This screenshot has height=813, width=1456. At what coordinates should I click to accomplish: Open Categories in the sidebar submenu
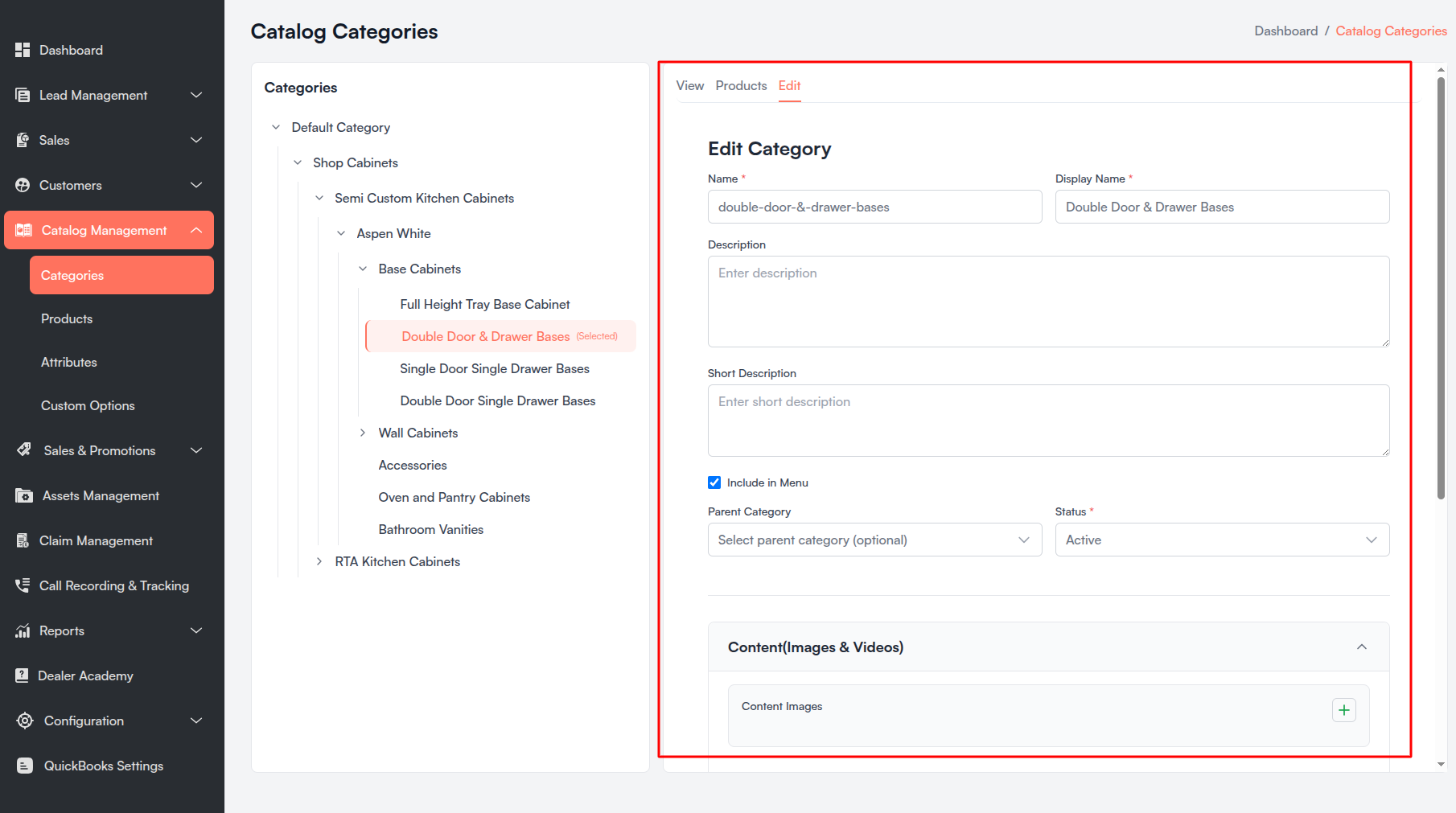point(121,275)
